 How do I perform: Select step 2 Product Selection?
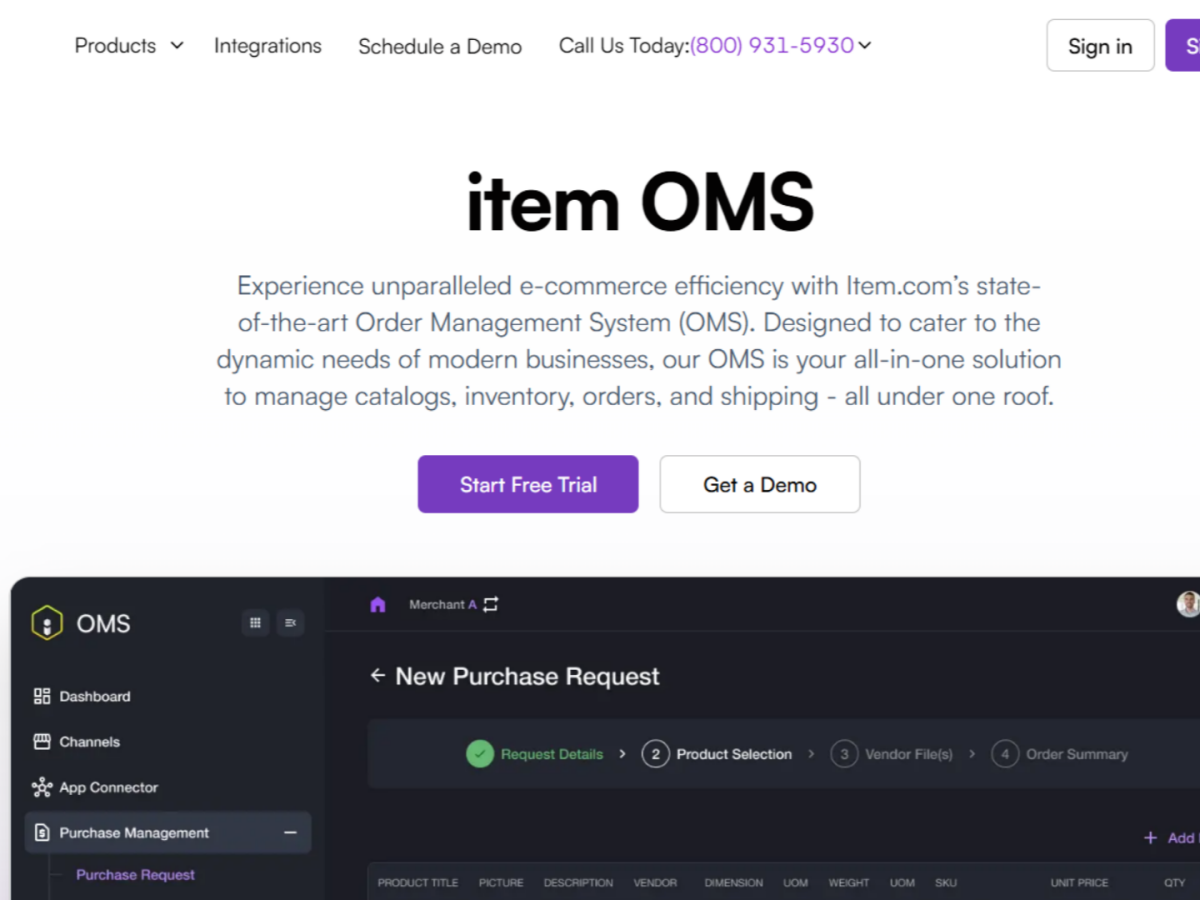pos(717,754)
